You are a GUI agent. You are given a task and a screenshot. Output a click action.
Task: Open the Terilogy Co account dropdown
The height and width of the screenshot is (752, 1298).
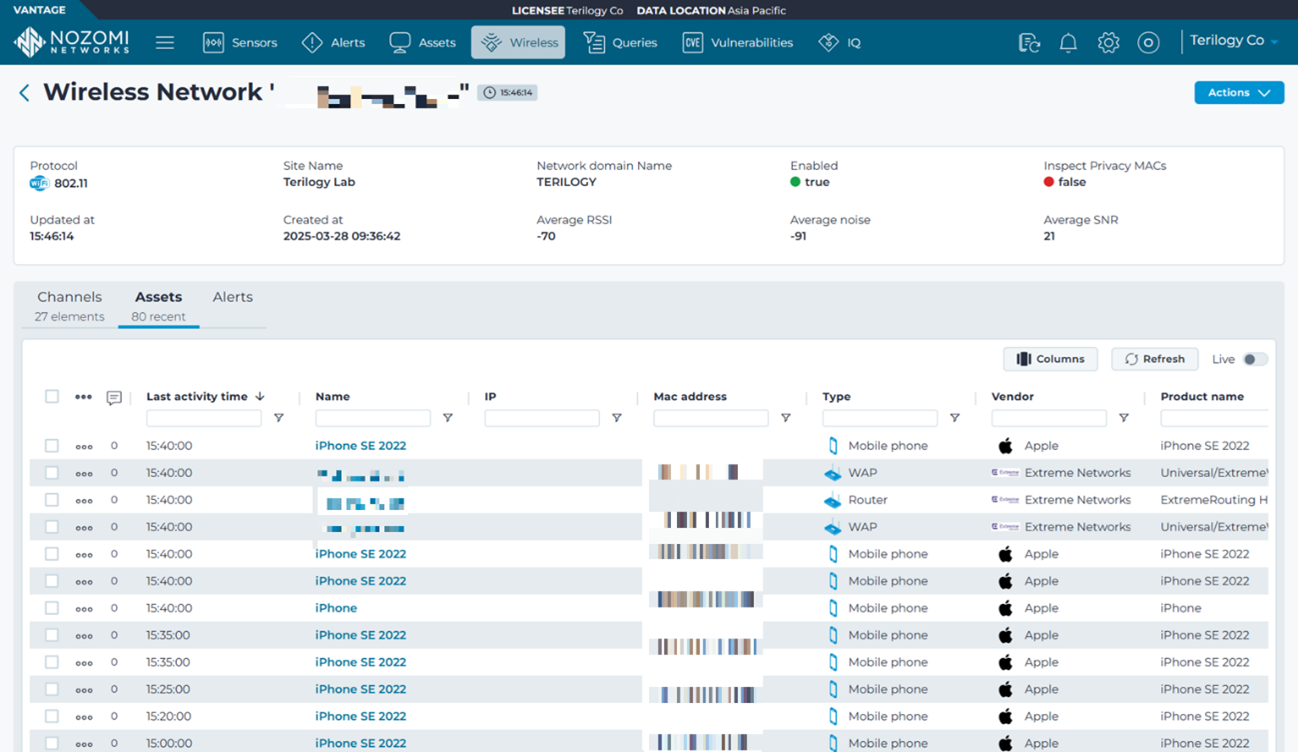1234,41
